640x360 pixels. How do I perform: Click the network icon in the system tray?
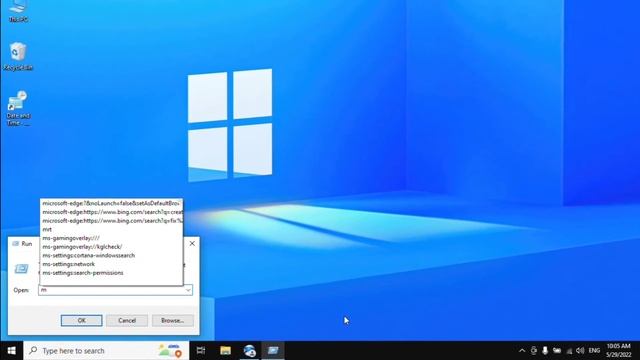[x=569, y=351]
